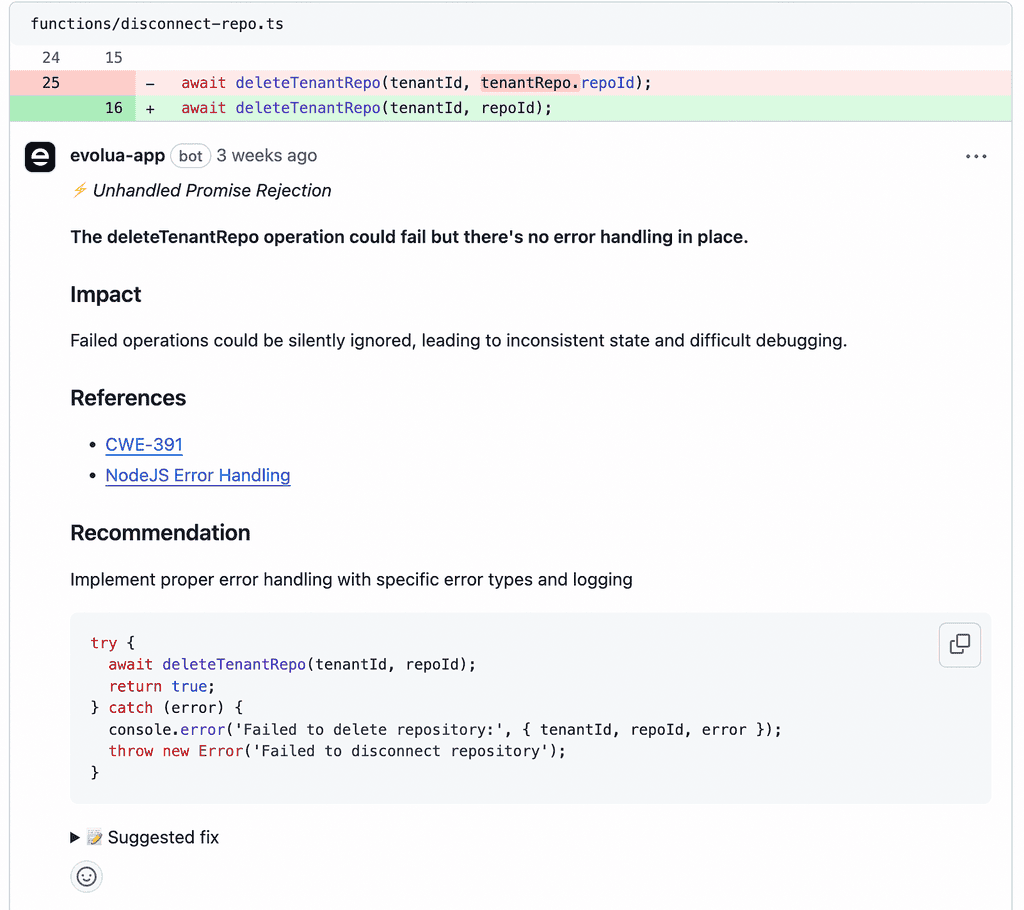Open the CWE-391 reference link
Image resolution: width=1024 pixels, height=910 pixels.
144,445
